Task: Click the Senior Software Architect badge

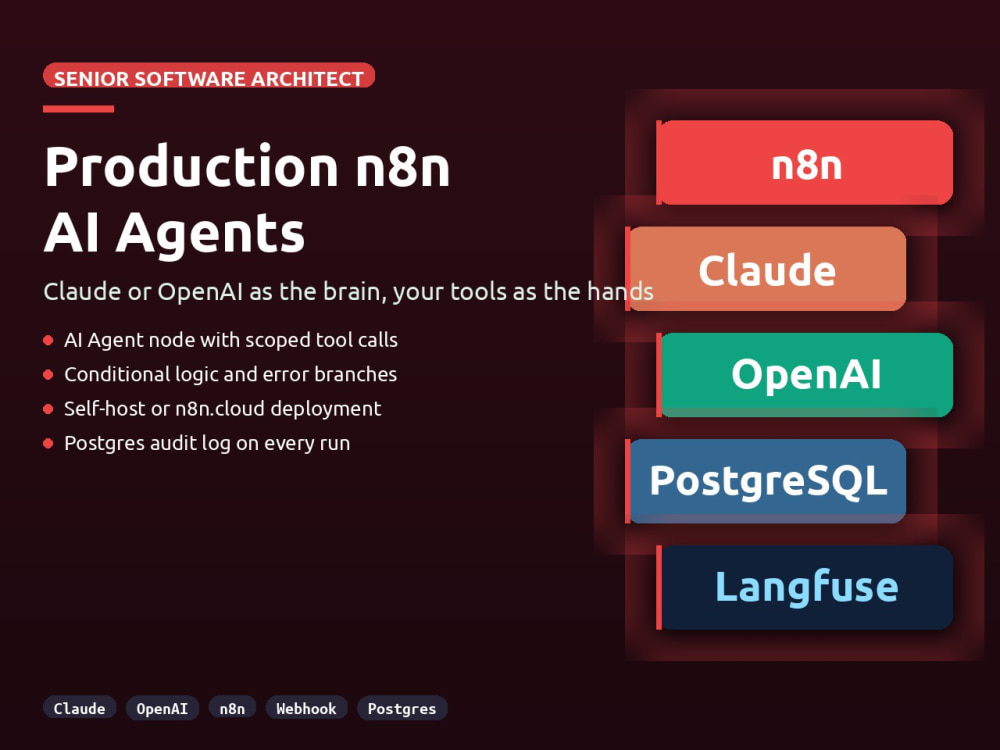Action: tap(209, 75)
